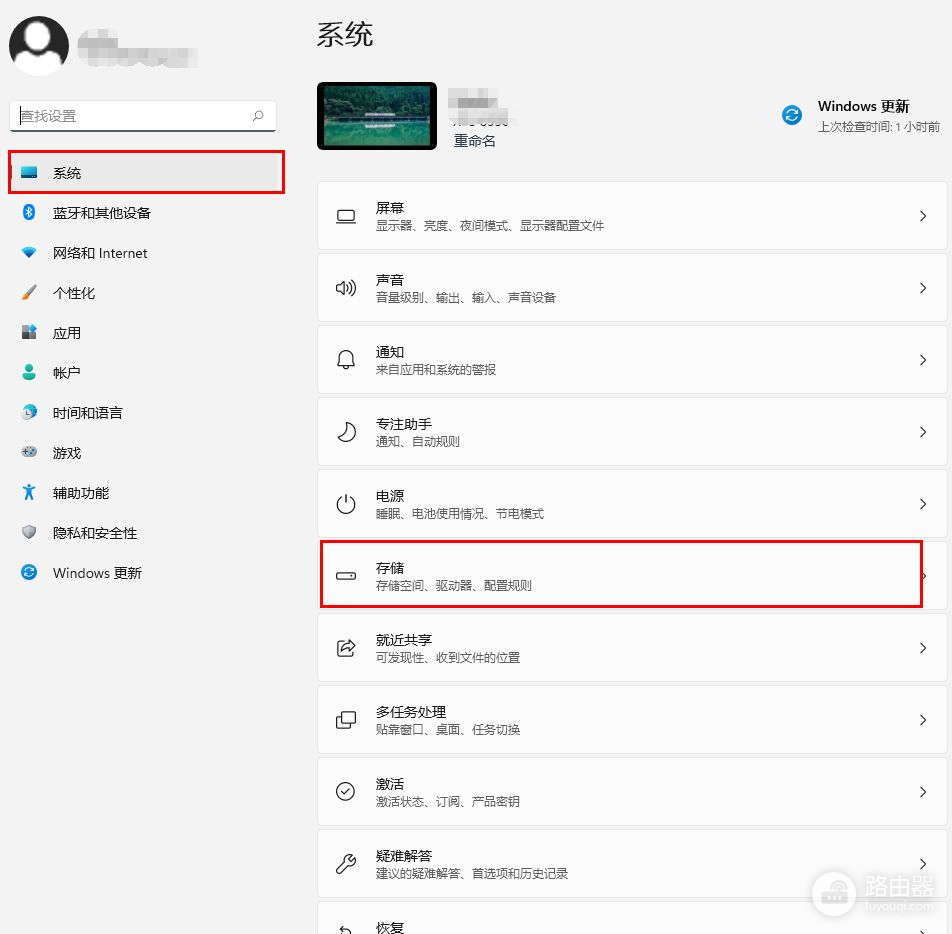The height and width of the screenshot is (934, 952).
Task: Open 时间和语言 settings category
Action: click(x=88, y=413)
